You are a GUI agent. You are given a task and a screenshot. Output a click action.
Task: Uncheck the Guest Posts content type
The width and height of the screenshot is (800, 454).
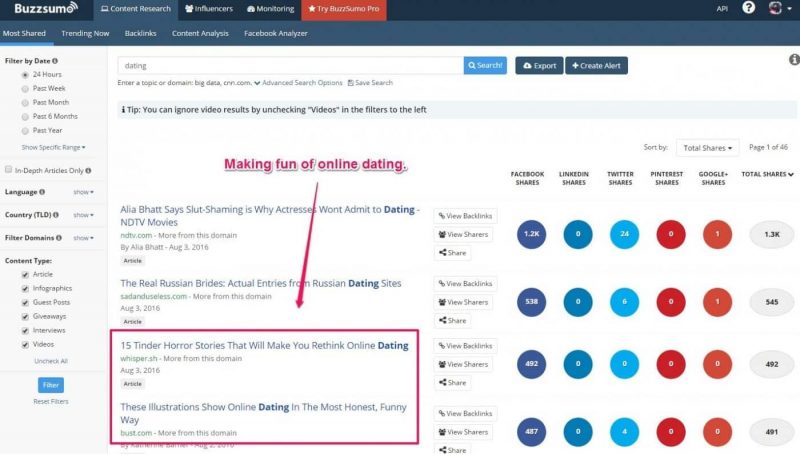tap(25, 302)
